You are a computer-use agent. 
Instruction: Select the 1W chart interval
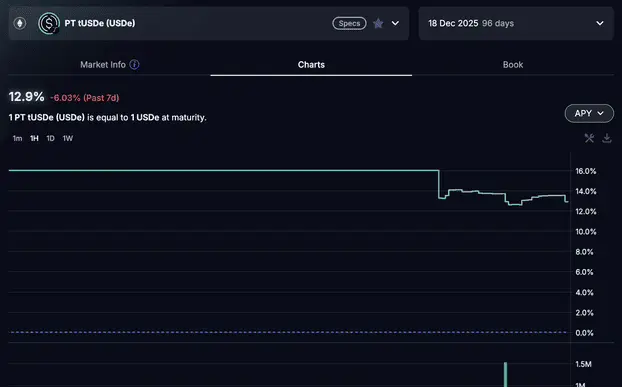(68, 138)
